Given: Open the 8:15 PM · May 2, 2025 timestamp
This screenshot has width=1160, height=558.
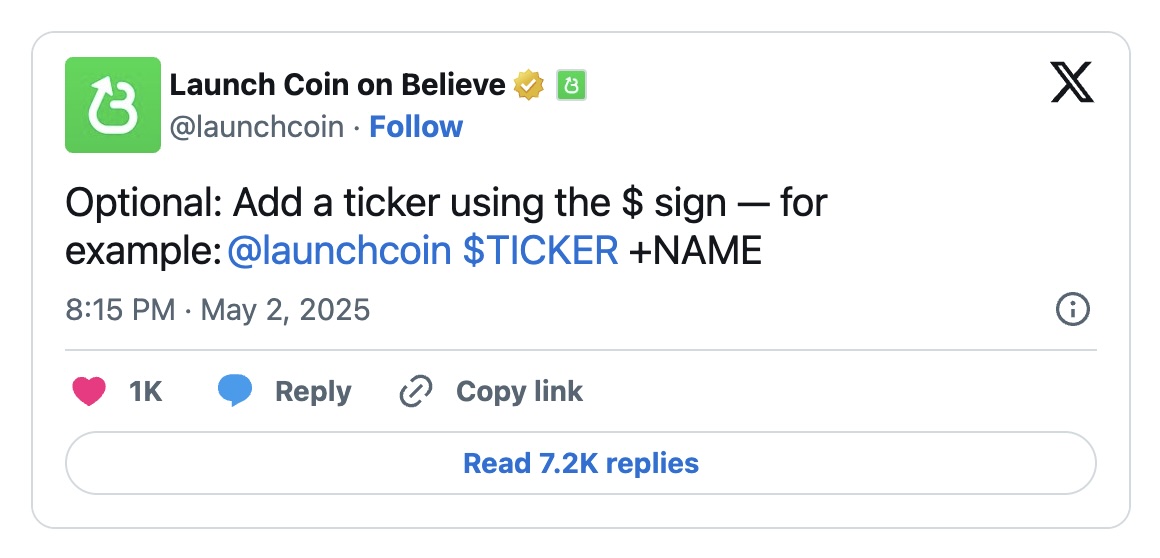Looking at the screenshot, I should pos(218,310).
